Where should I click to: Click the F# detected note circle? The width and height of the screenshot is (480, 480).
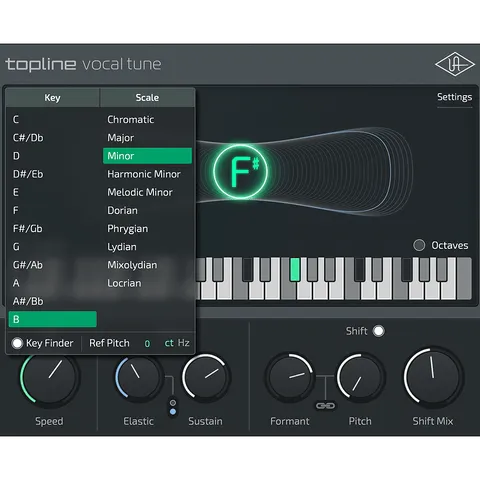click(240, 172)
